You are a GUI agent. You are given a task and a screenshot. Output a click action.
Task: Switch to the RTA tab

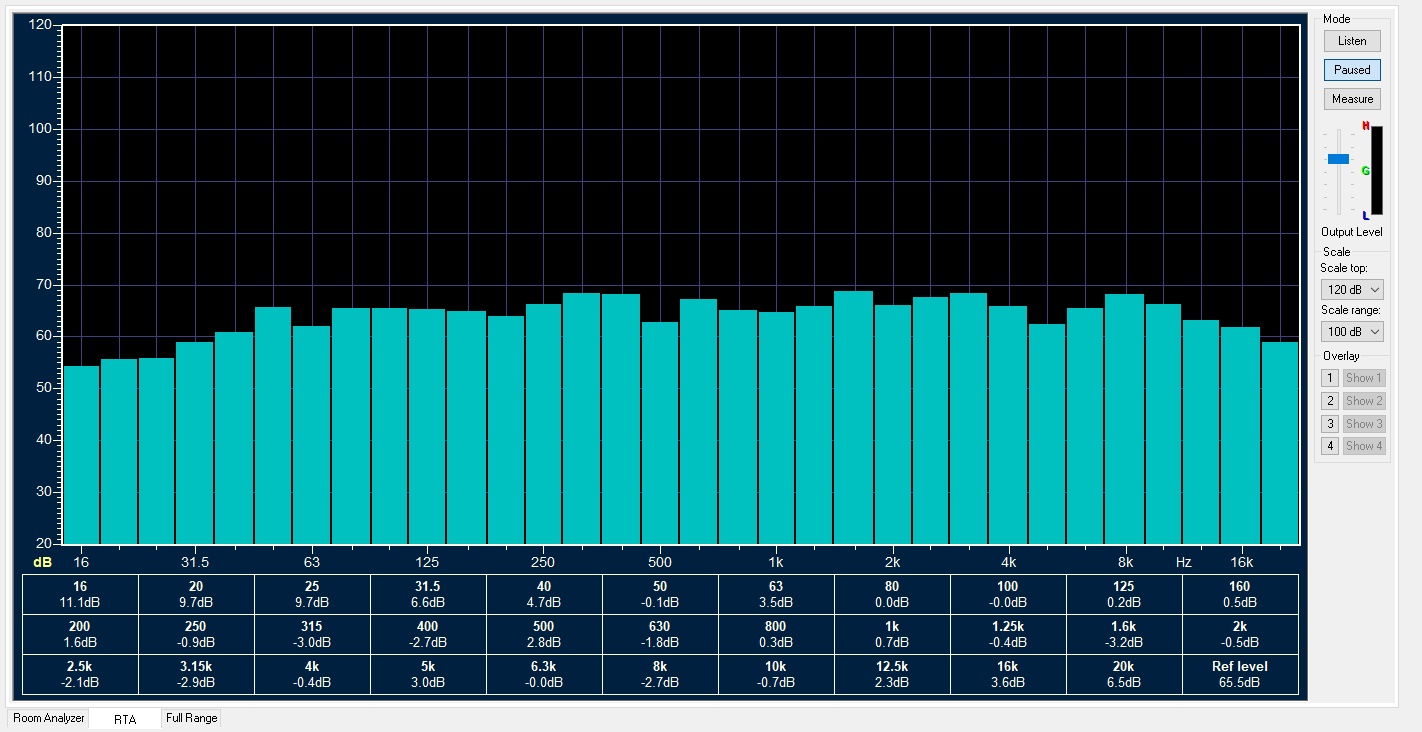(x=125, y=719)
